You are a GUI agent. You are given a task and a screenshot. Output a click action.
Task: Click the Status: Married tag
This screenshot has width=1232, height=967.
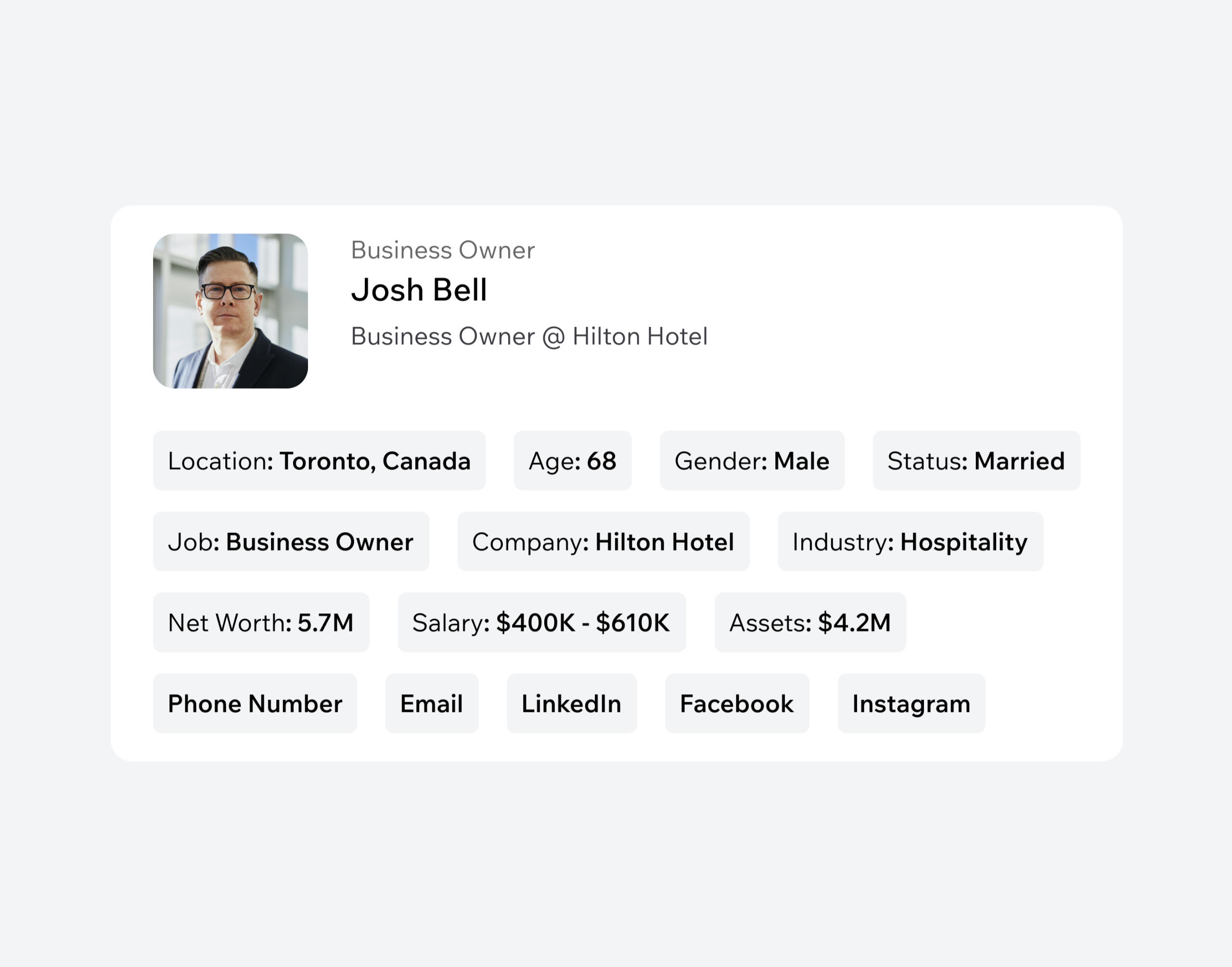coord(976,460)
